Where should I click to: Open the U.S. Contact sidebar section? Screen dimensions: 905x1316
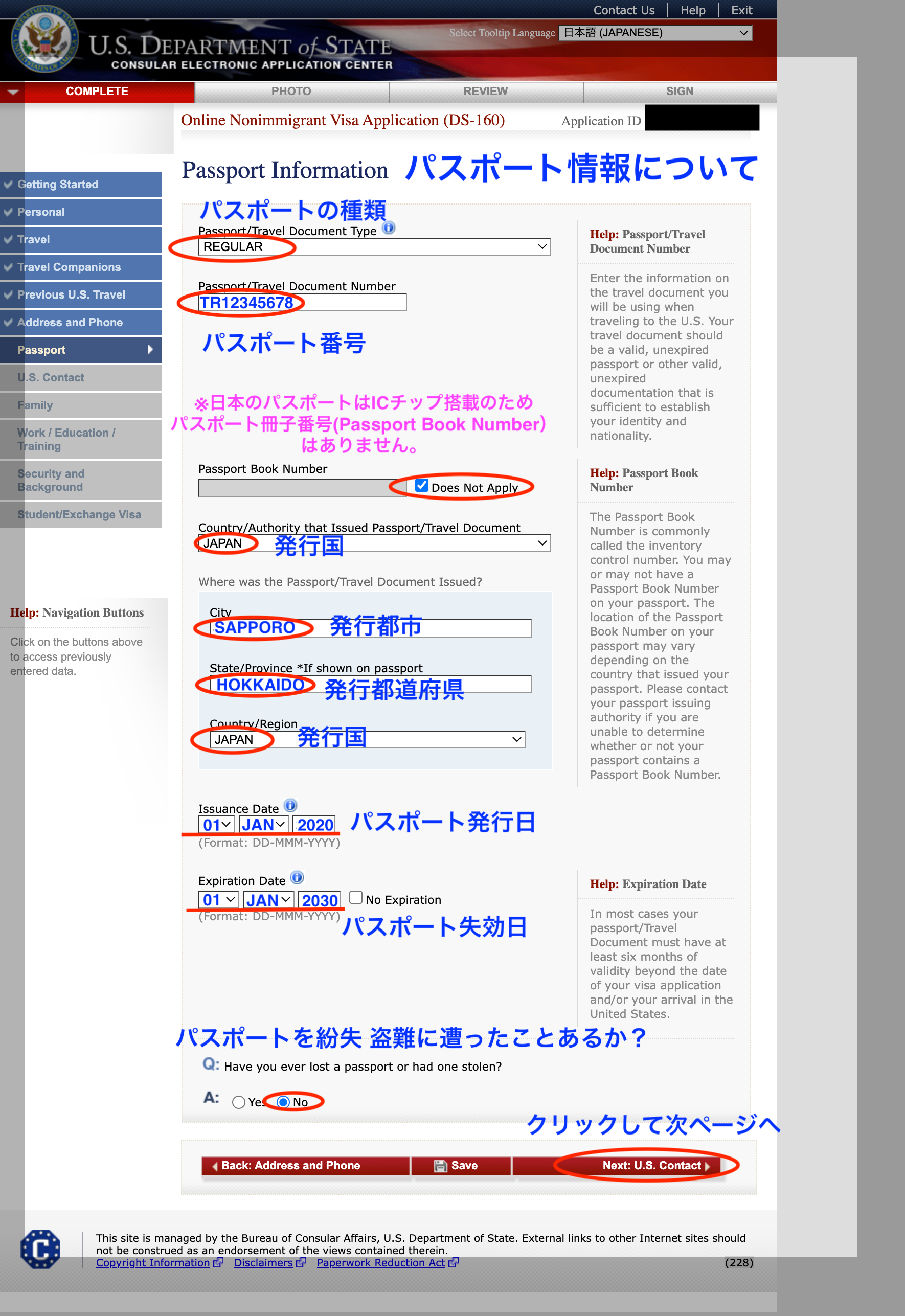point(80,378)
